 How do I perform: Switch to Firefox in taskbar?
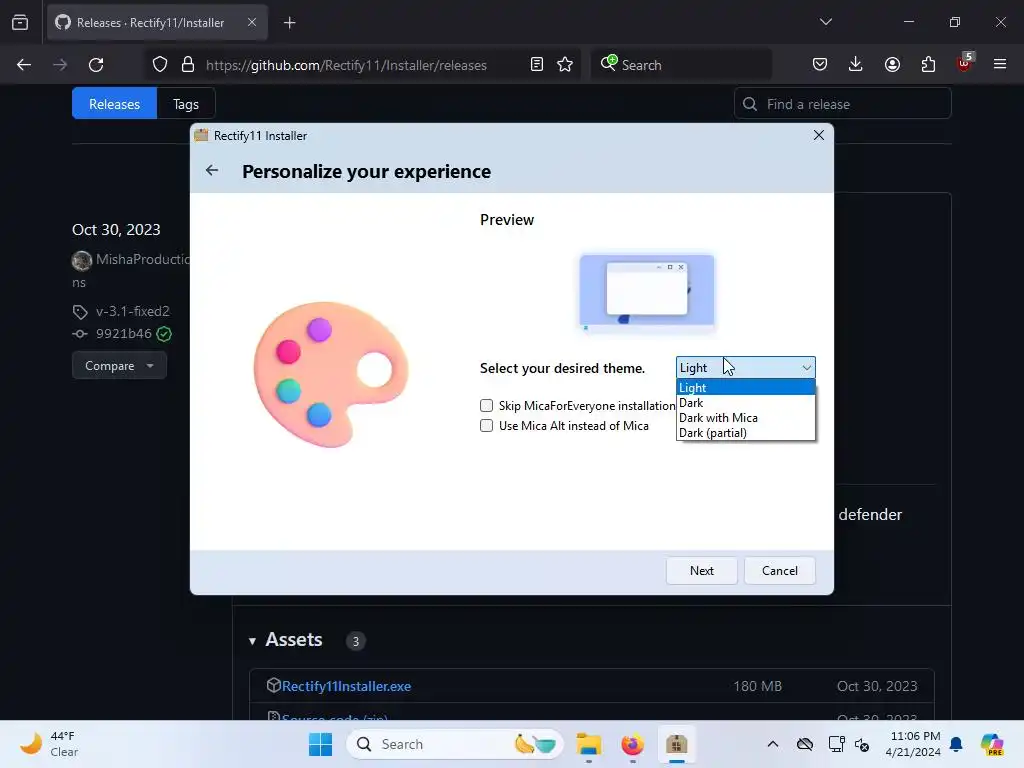click(632, 744)
